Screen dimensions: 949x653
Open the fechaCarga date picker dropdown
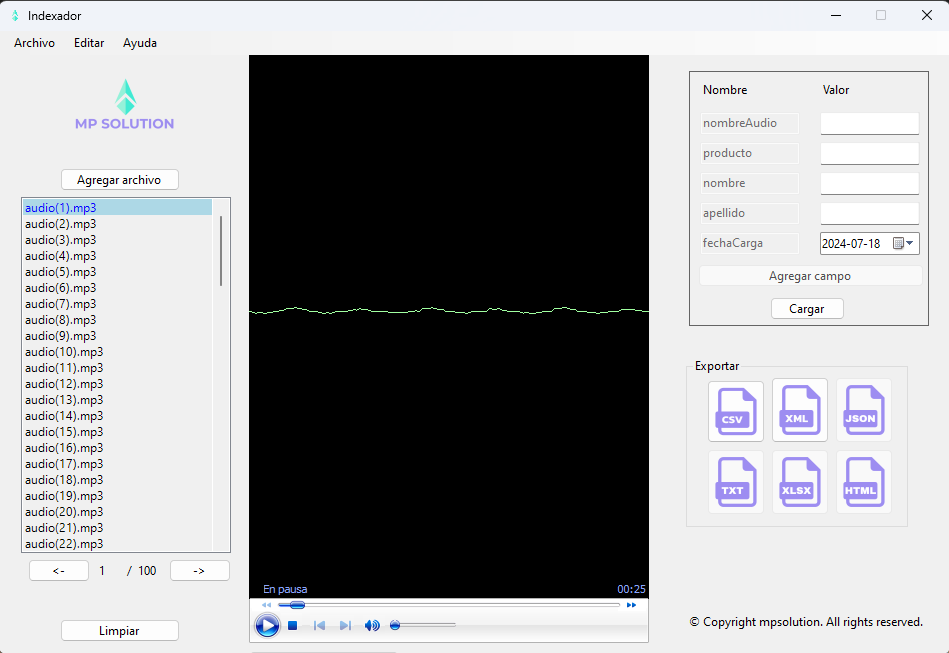click(x=911, y=243)
